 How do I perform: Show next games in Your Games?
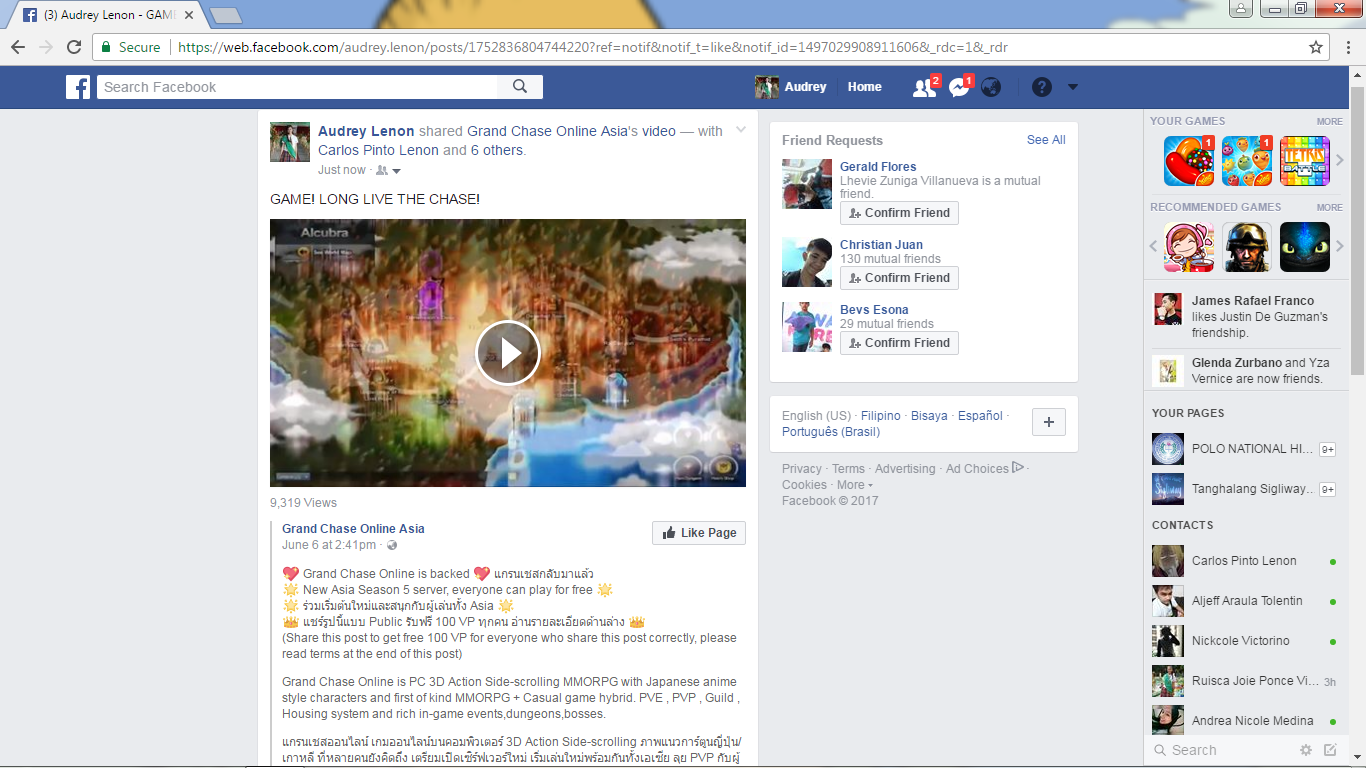[x=1340, y=161]
